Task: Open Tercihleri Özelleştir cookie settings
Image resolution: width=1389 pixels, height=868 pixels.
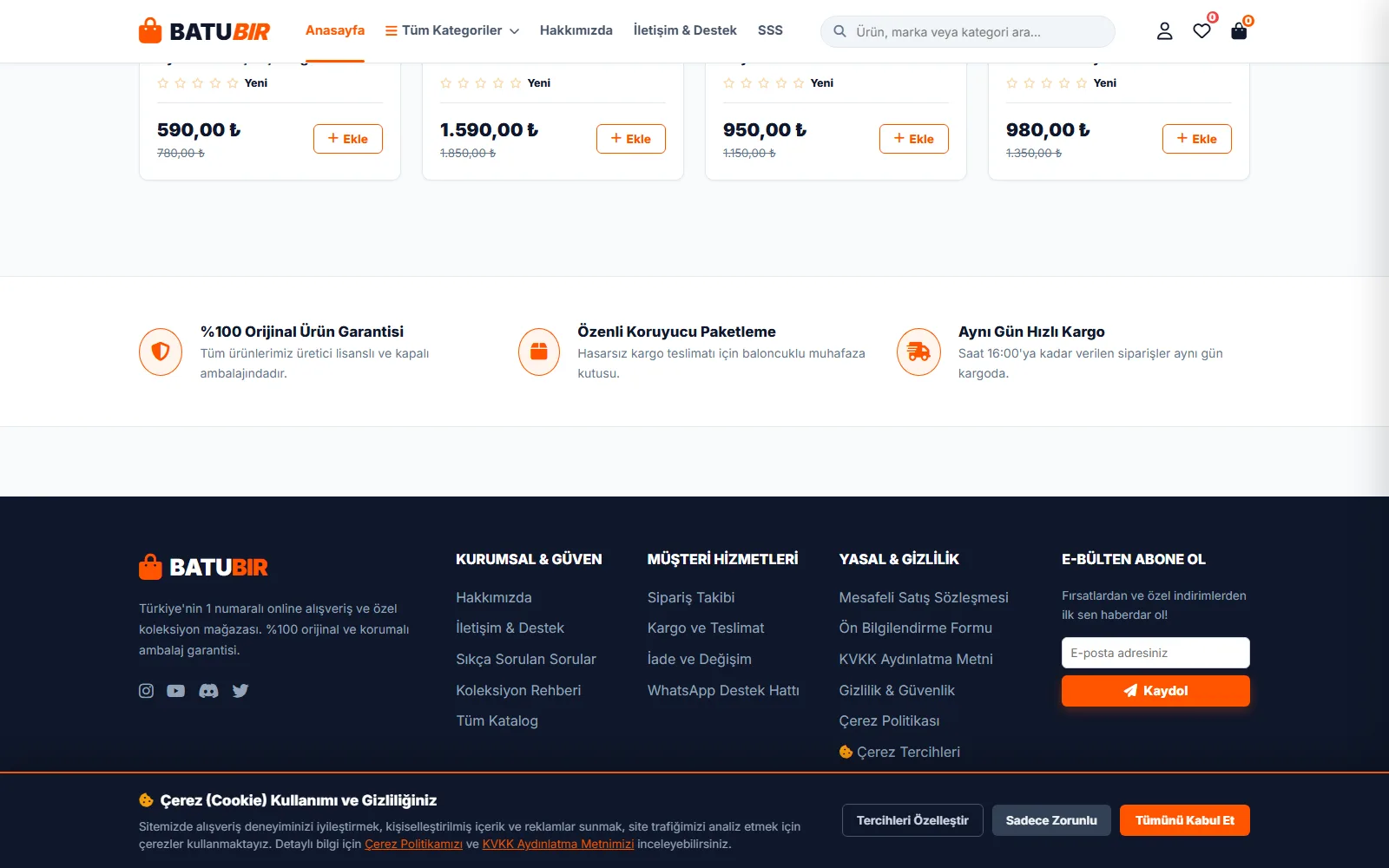Action: click(912, 820)
